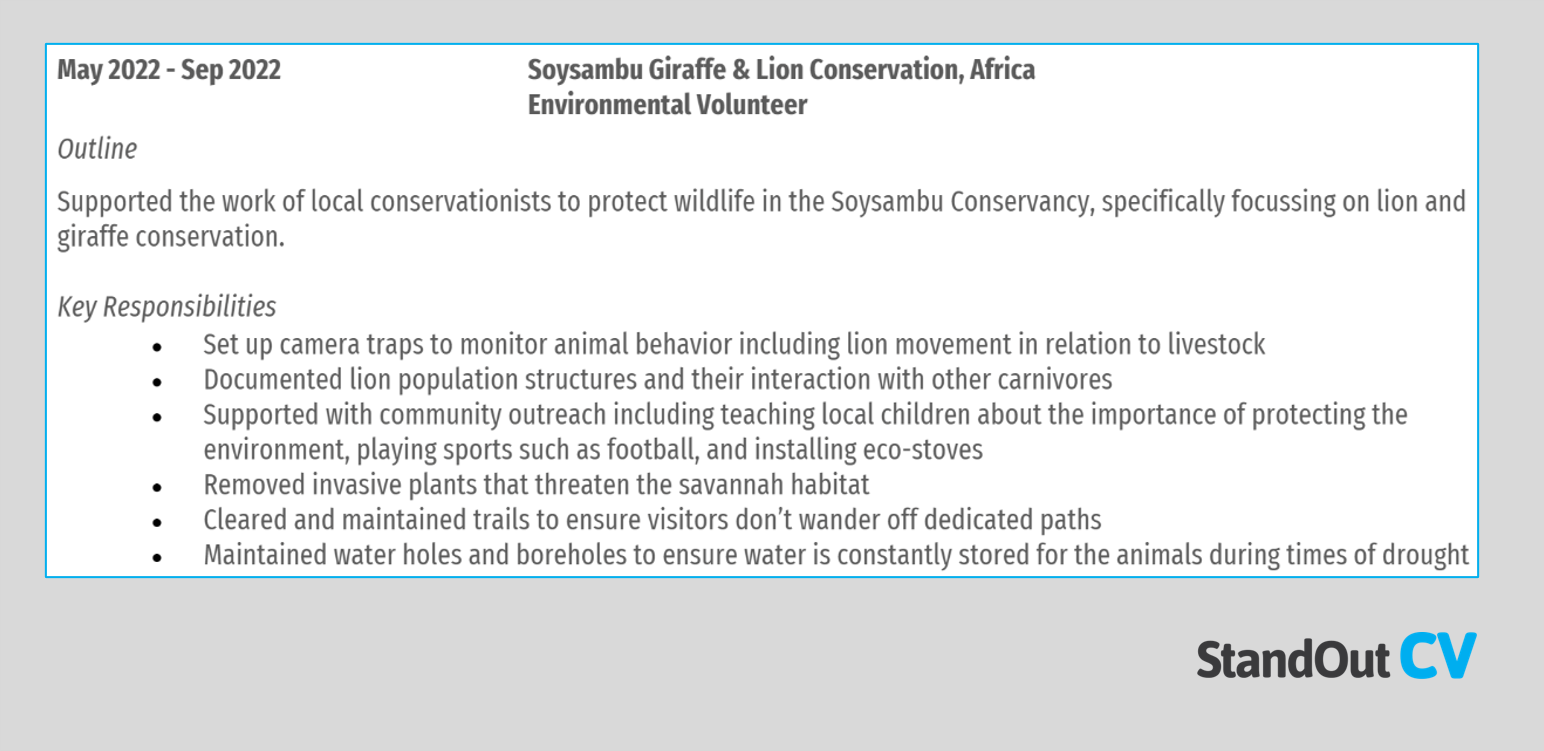The image size is (1544, 751).
Task: Click the bullet dot before 'Maintained water holes'
Action: (x=157, y=558)
